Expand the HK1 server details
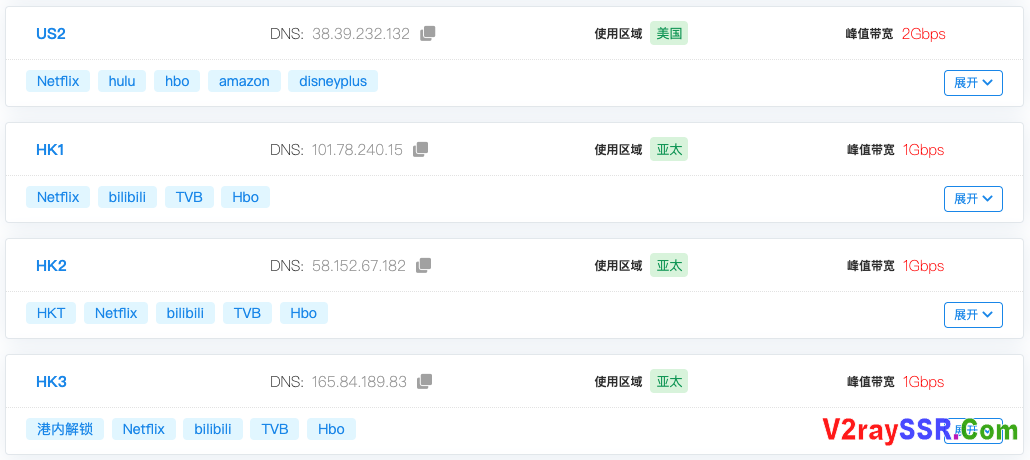1030x460 pixels. [972, 198]
